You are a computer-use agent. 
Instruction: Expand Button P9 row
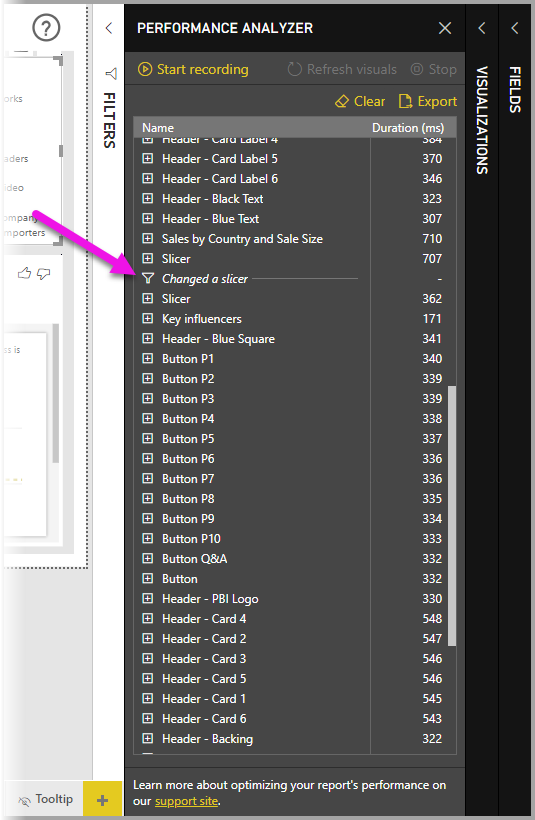point(148,519)
